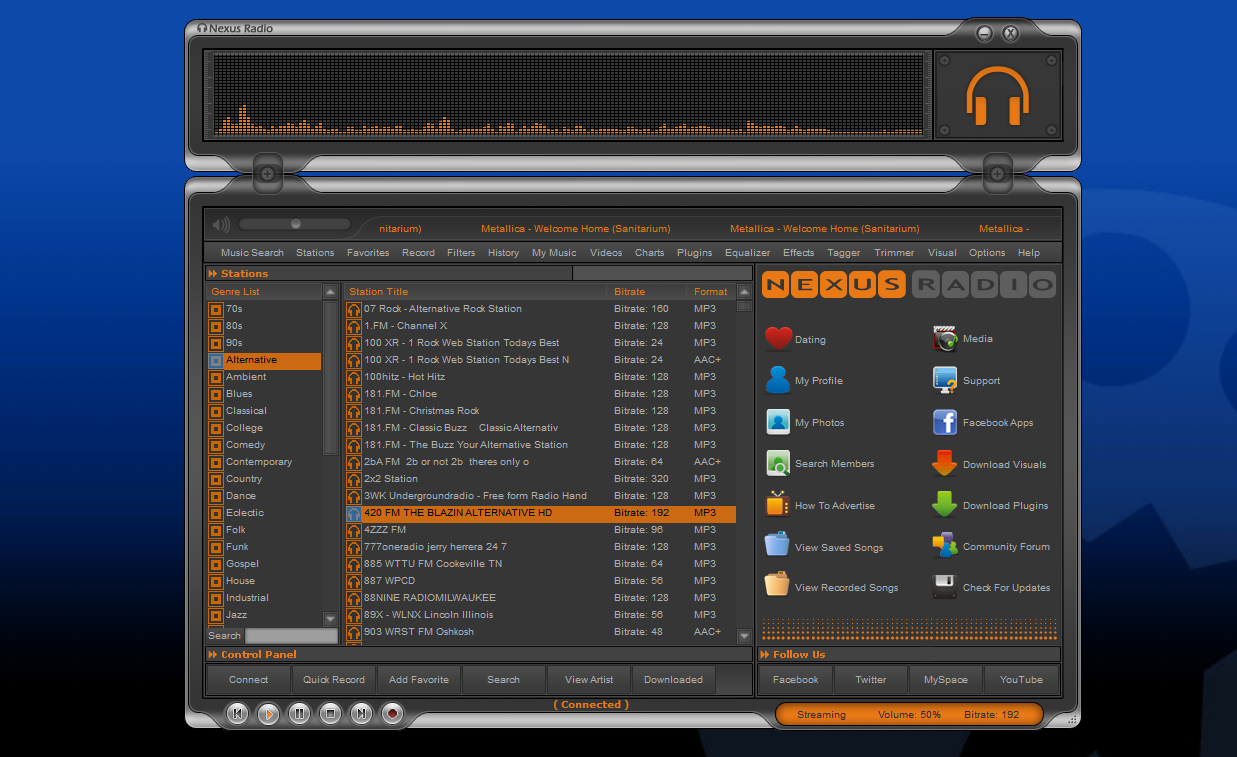This screenshot has height=757, width=1237.
Task: Pause the current stream
Action: pos(299,713)
